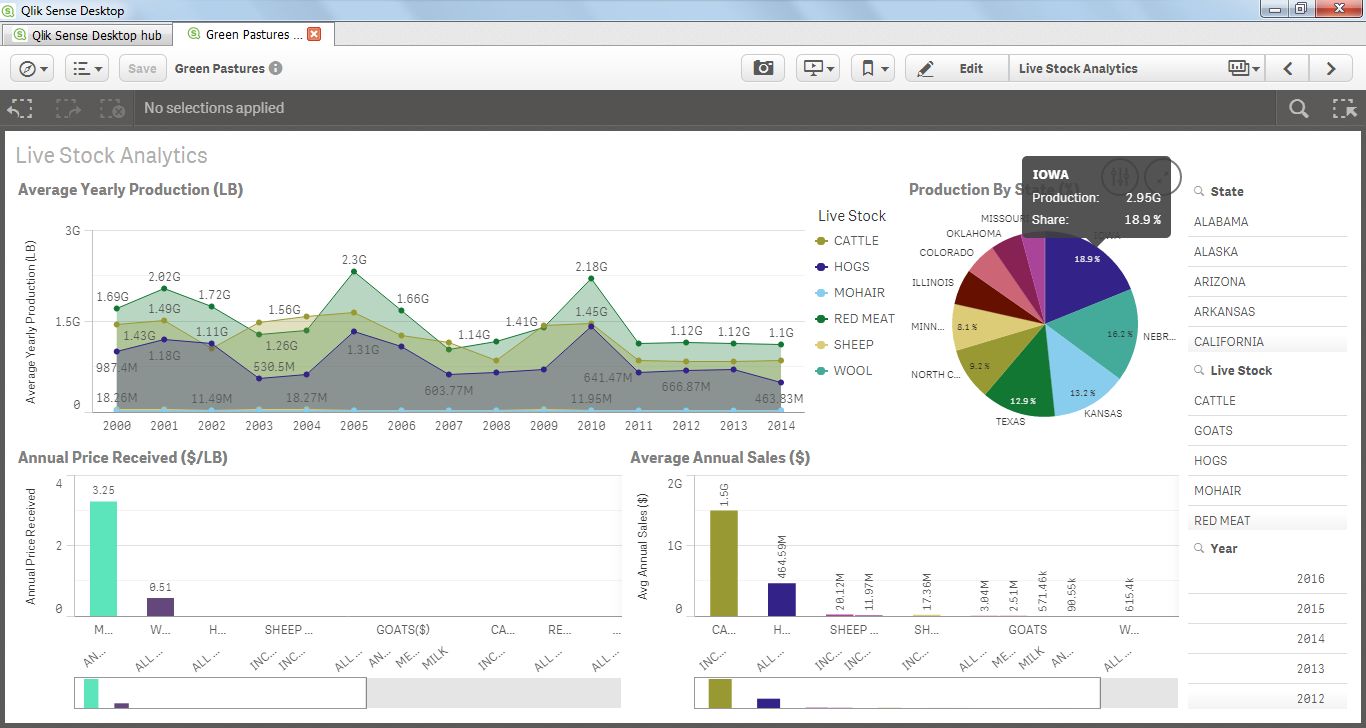Screen dimensions: 1366x728
Task: Click SHEEP legend entry
Action: (846, 345)
